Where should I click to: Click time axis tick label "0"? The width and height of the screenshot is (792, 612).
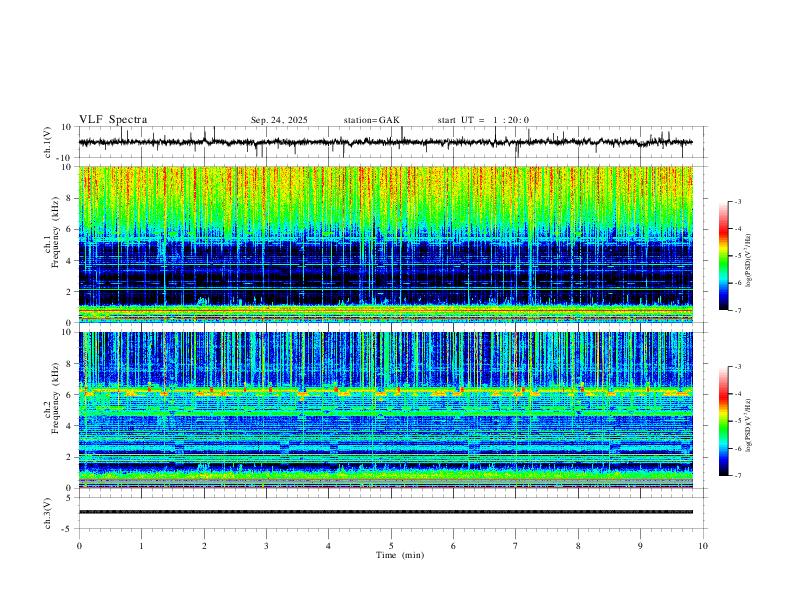point(79,546)
